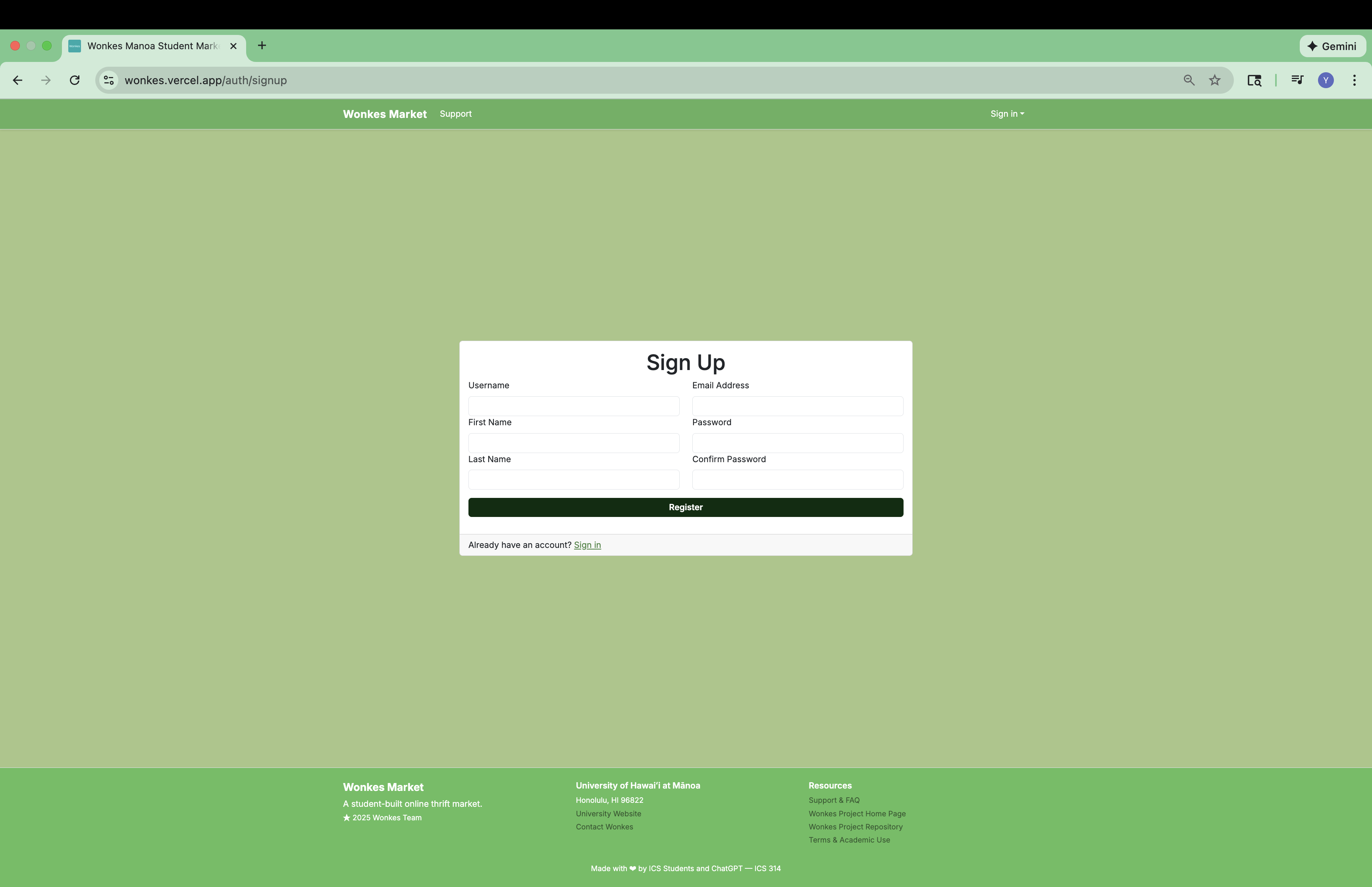Reload the page with the refresh icon
The image size is (1372, 887).
coord(74,80)
